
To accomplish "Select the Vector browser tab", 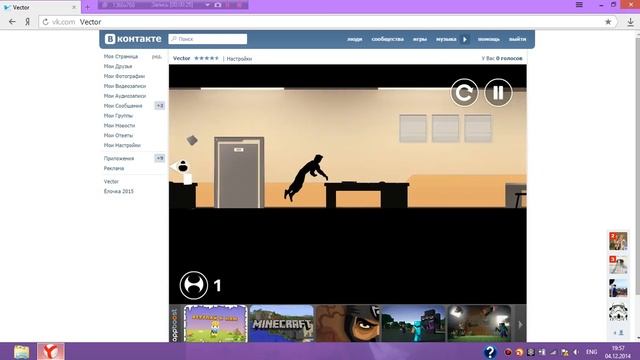I will 40,7.
